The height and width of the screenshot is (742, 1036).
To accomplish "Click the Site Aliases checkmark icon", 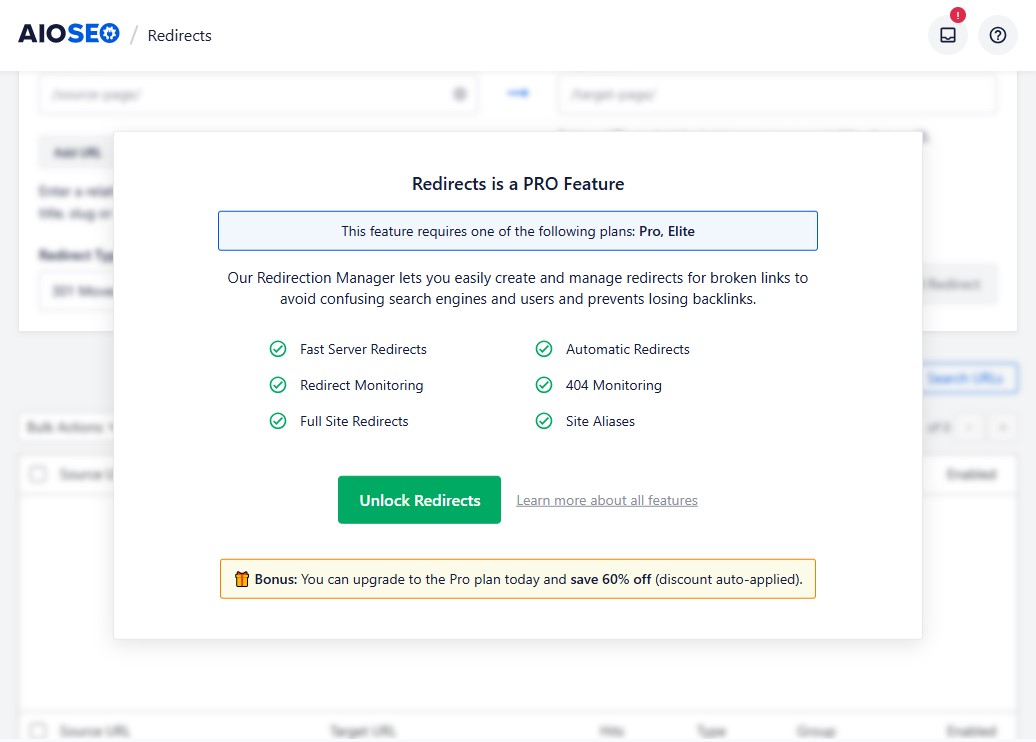I will point(544,421).
